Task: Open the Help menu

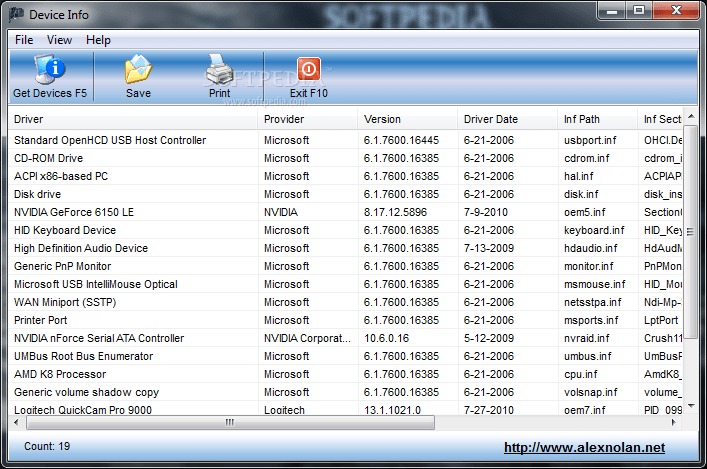Action: (98, 40)
